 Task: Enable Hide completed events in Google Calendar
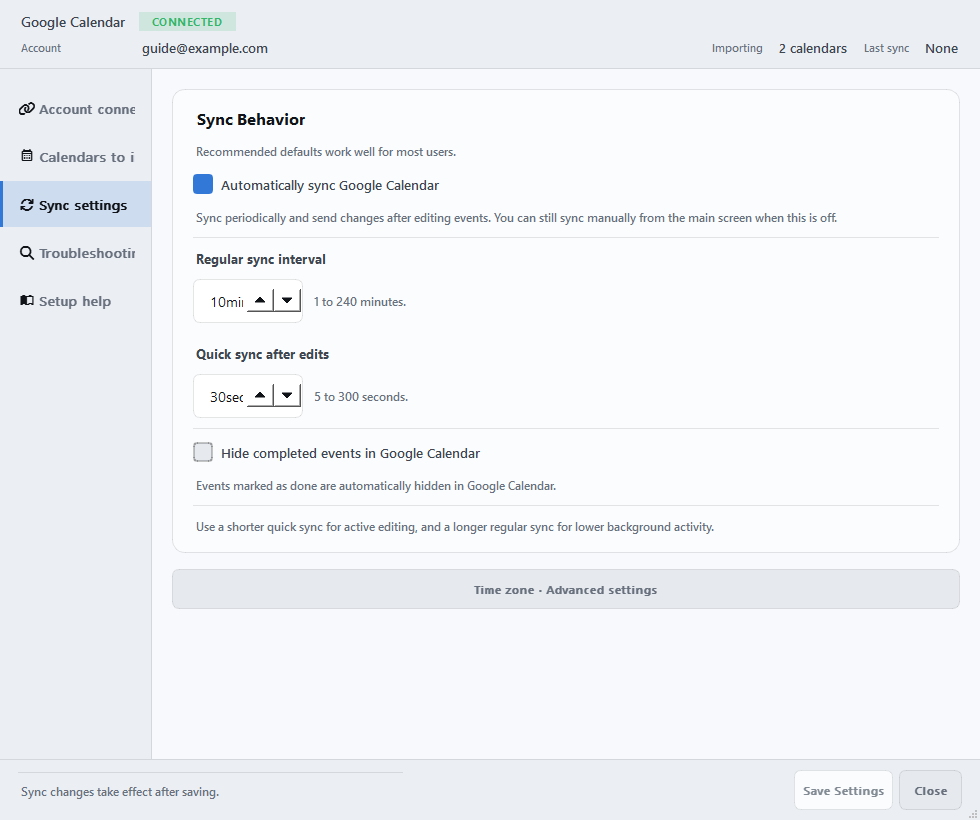tap(203, 452)
